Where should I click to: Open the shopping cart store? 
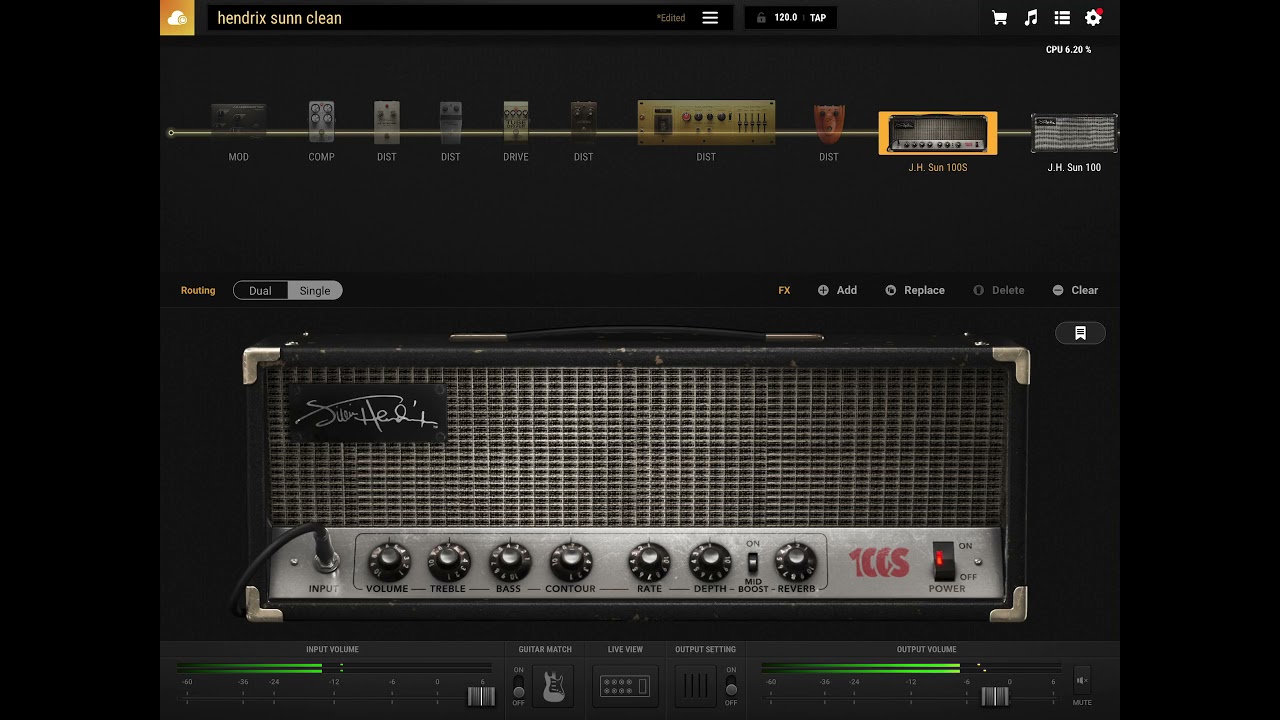click(999, 18)
